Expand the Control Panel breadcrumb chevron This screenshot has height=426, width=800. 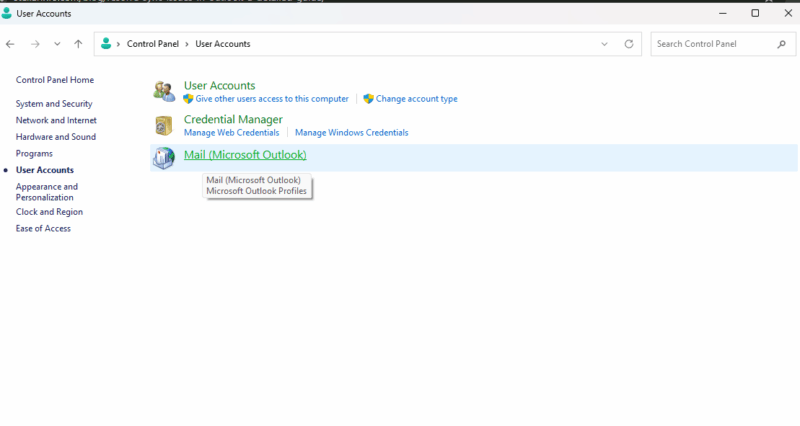tap(119, 44)
